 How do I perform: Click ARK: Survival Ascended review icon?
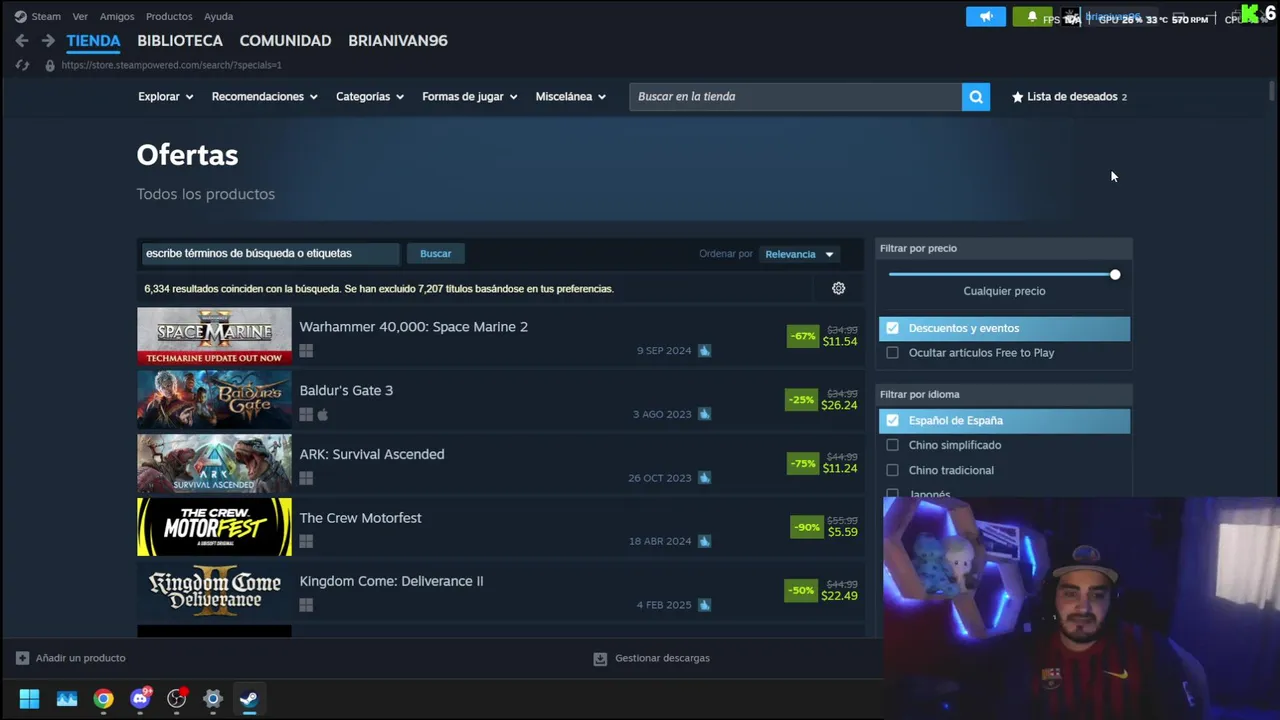[704, 478]
